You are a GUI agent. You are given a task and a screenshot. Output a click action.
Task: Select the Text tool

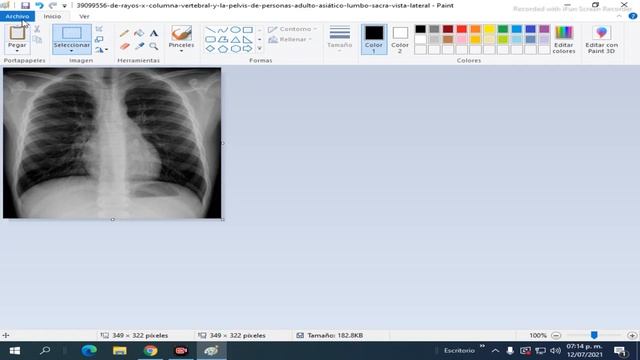click(153, 33)
